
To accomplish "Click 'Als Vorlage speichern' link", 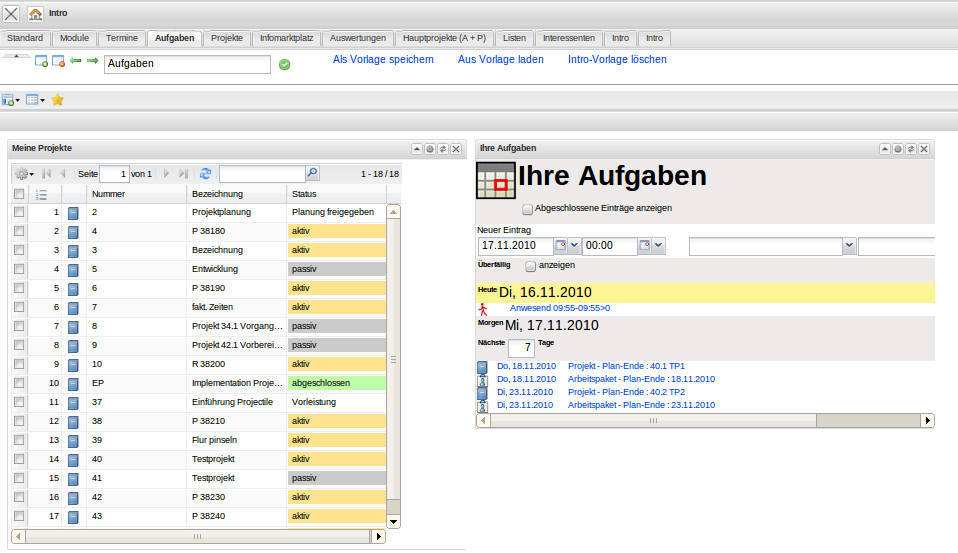I will point(383,60).
